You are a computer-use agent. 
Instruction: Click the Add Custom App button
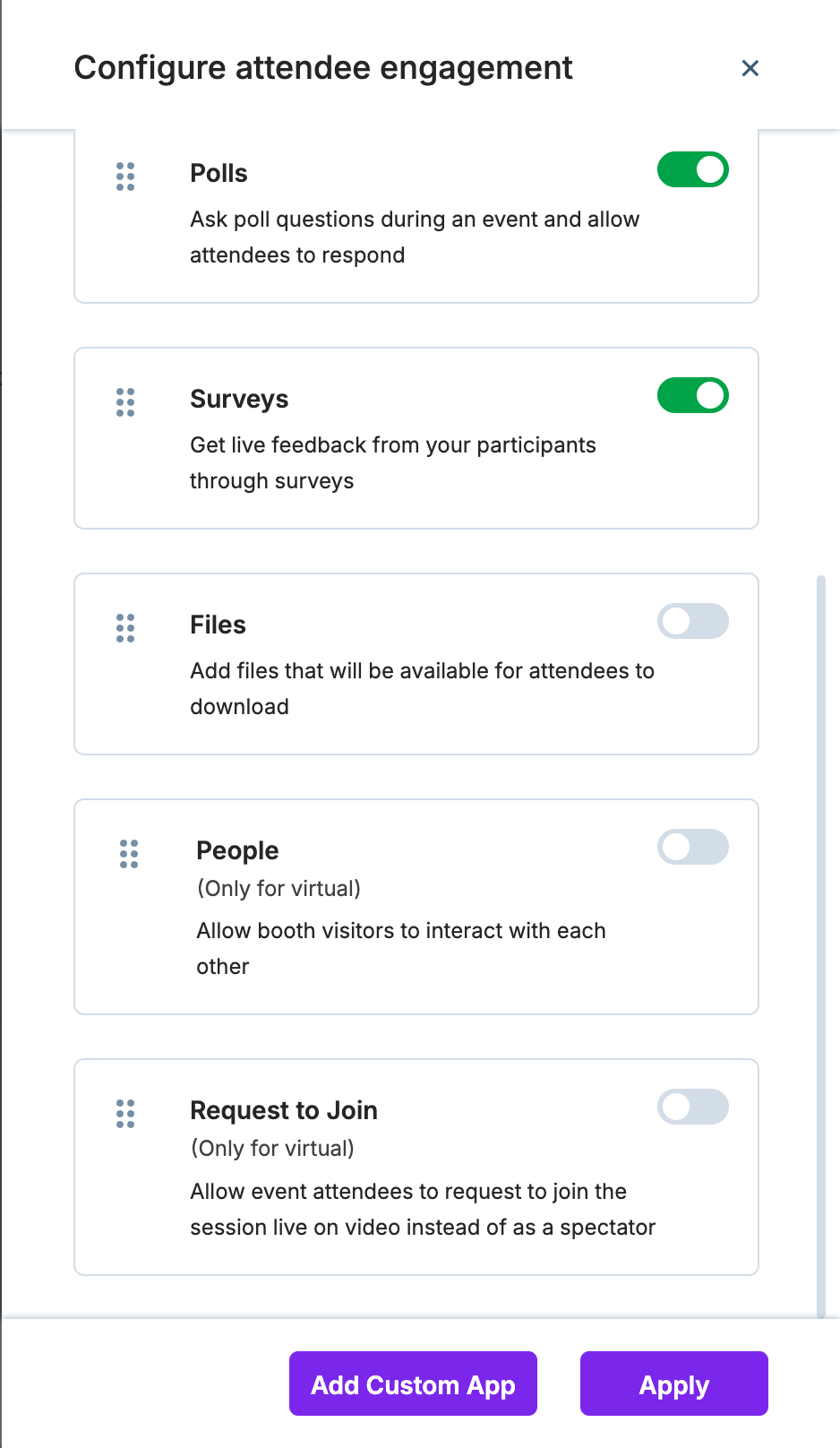pyautogui.click(x=413, y=1384)
